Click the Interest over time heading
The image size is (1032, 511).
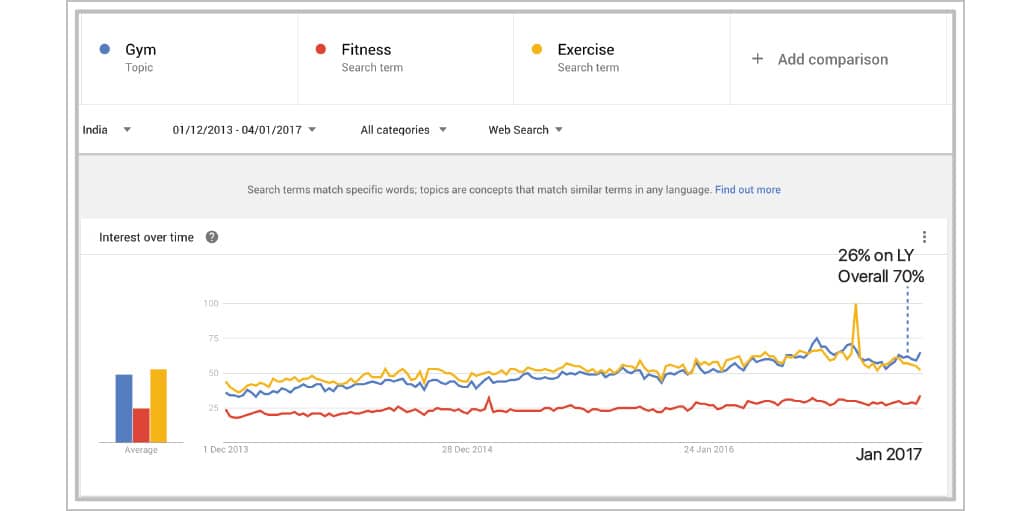[146, 237]
